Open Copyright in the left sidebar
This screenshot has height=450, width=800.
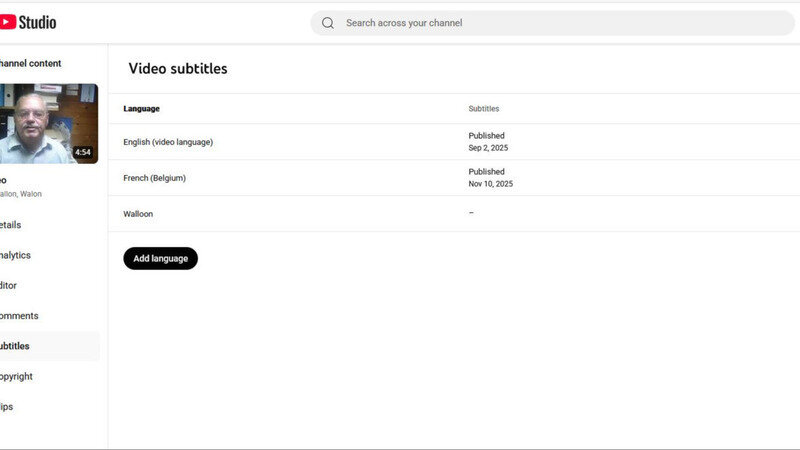pos(16,377)
